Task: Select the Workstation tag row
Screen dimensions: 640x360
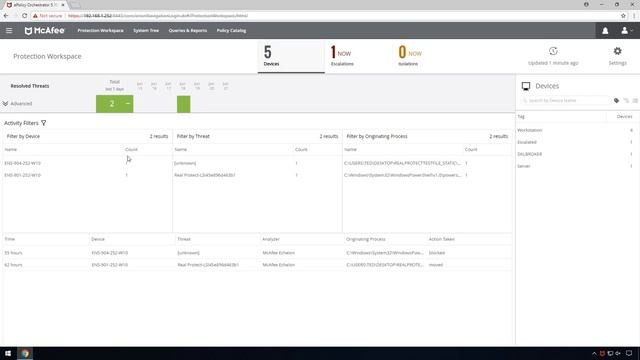Action: click(577, 130)
